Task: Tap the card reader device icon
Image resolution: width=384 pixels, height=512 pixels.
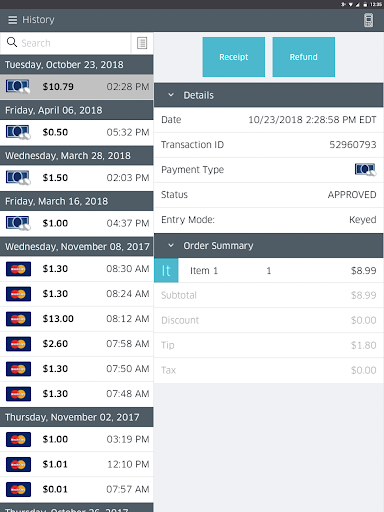Action: pos(368,20)
